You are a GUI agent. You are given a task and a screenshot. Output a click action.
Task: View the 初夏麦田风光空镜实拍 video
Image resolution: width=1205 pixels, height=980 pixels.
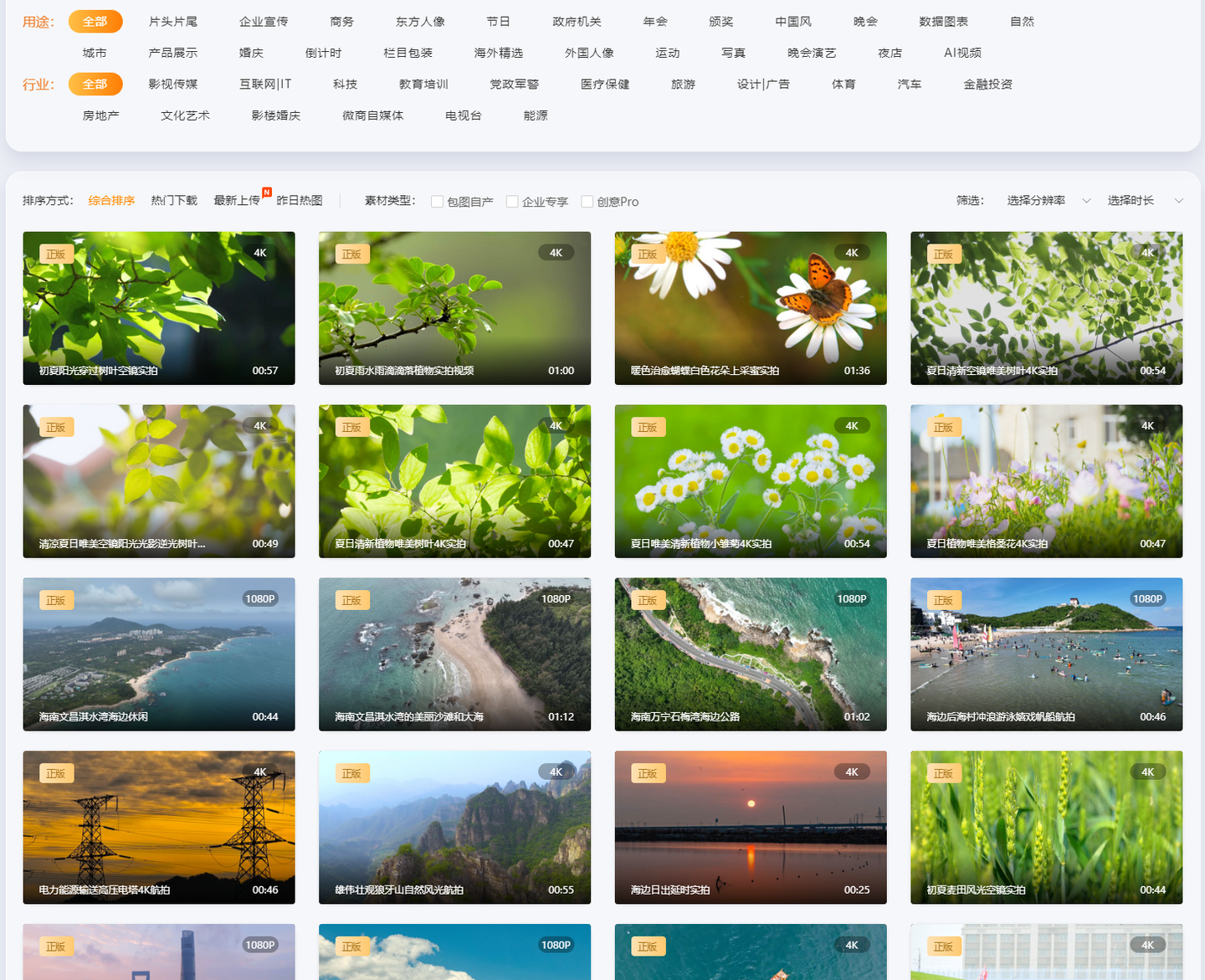[x=1046, y=828]
